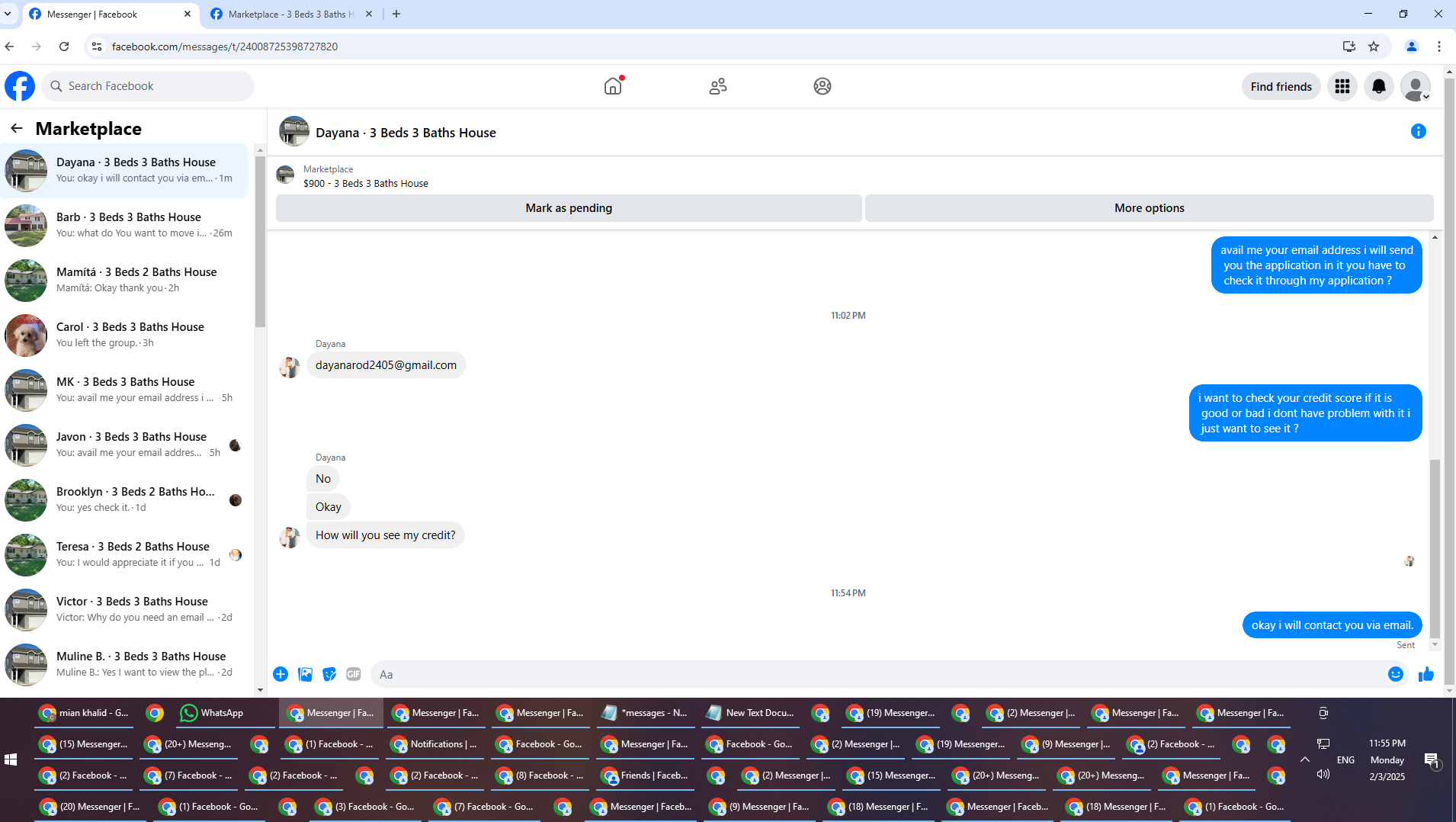The height and width of the screenshot is (822, 1456).
Task: Open the *messages - Notepad taskbar item
Action: coord(645,713)
